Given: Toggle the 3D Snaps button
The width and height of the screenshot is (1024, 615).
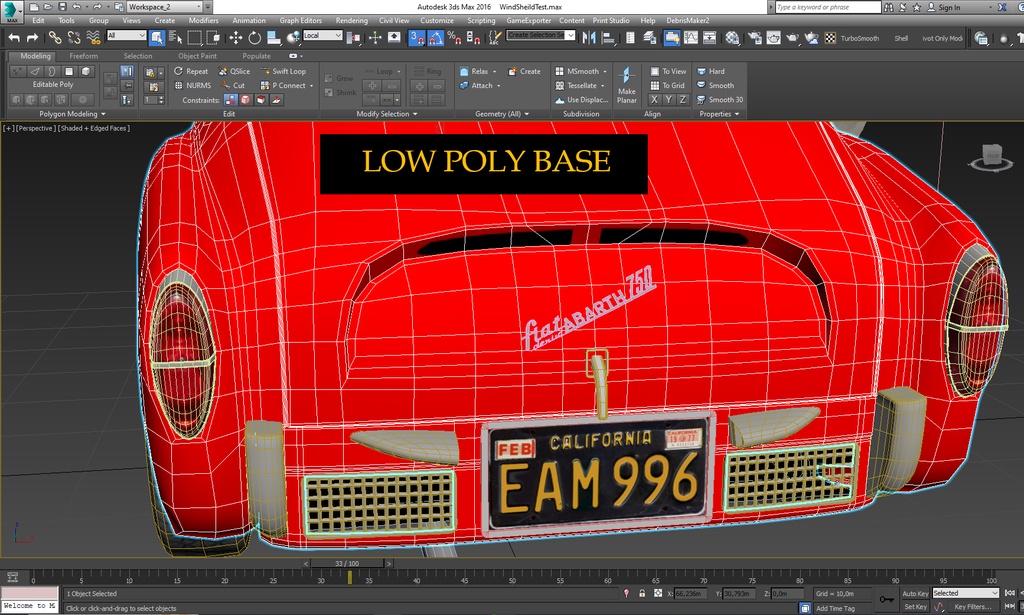Looking at the screenshot, I should 417,38.
